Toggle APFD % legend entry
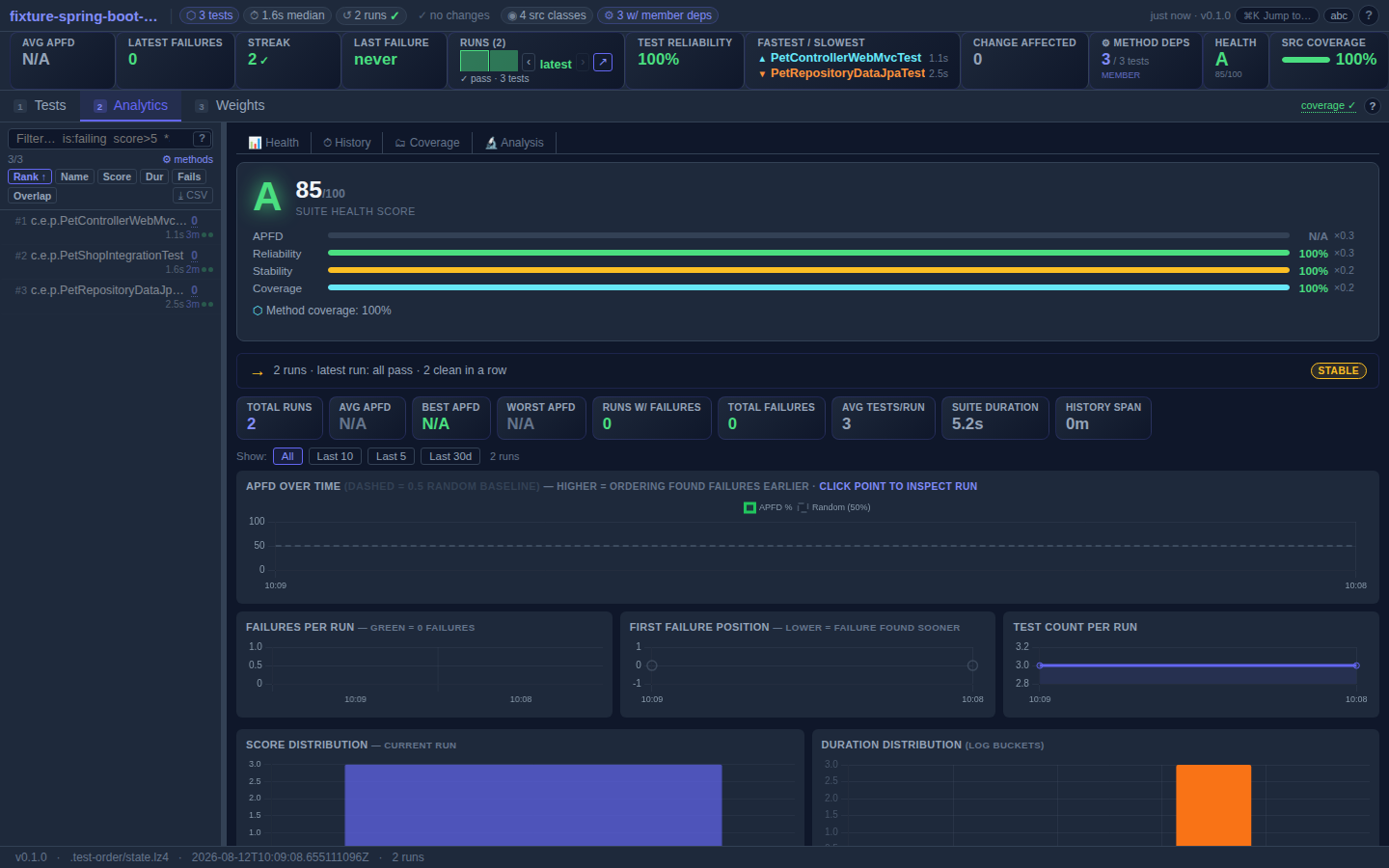Viewport: 1389px width, 868px height. [768, 507]
